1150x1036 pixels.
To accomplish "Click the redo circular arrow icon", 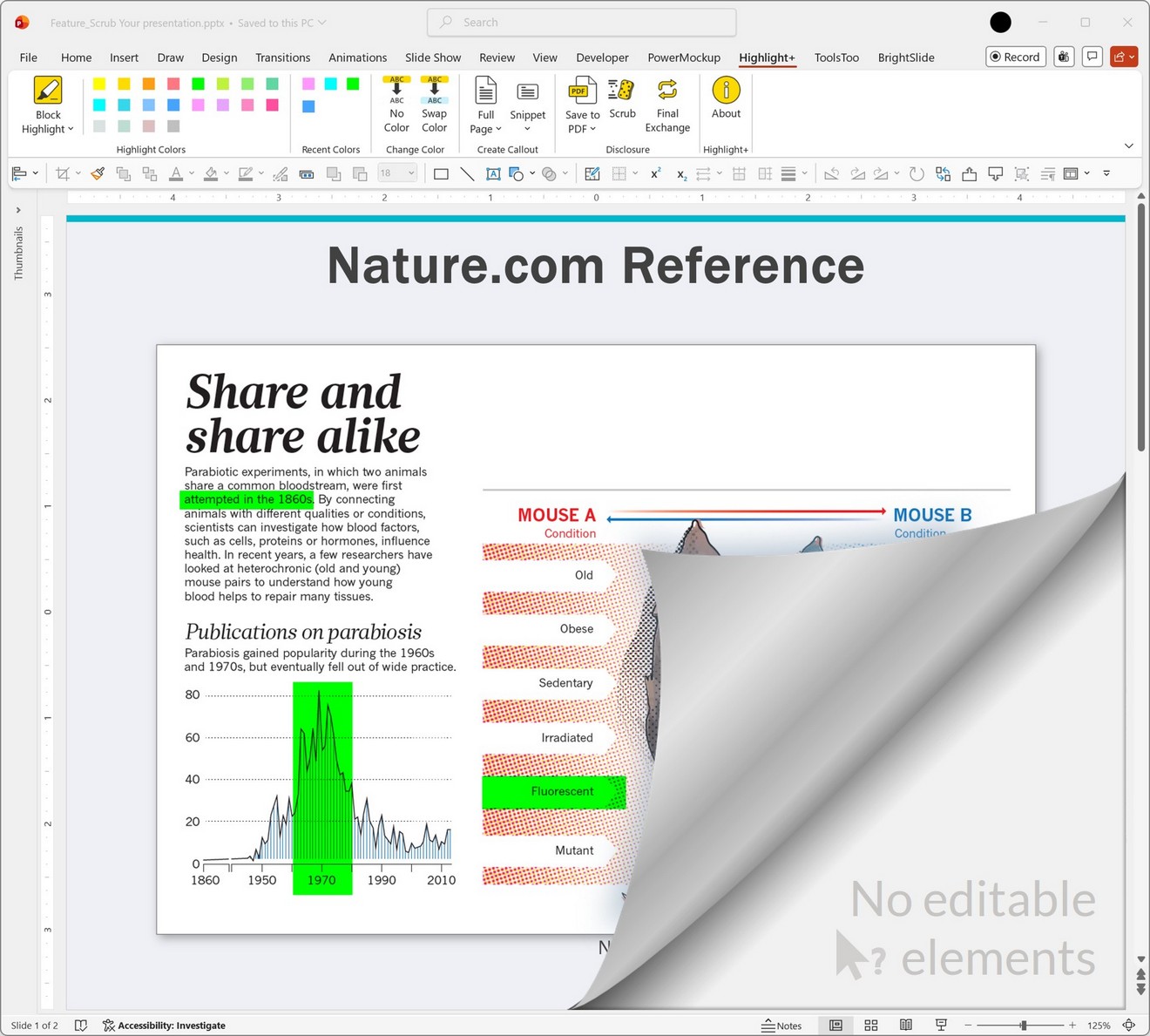I will pos(917,174).
